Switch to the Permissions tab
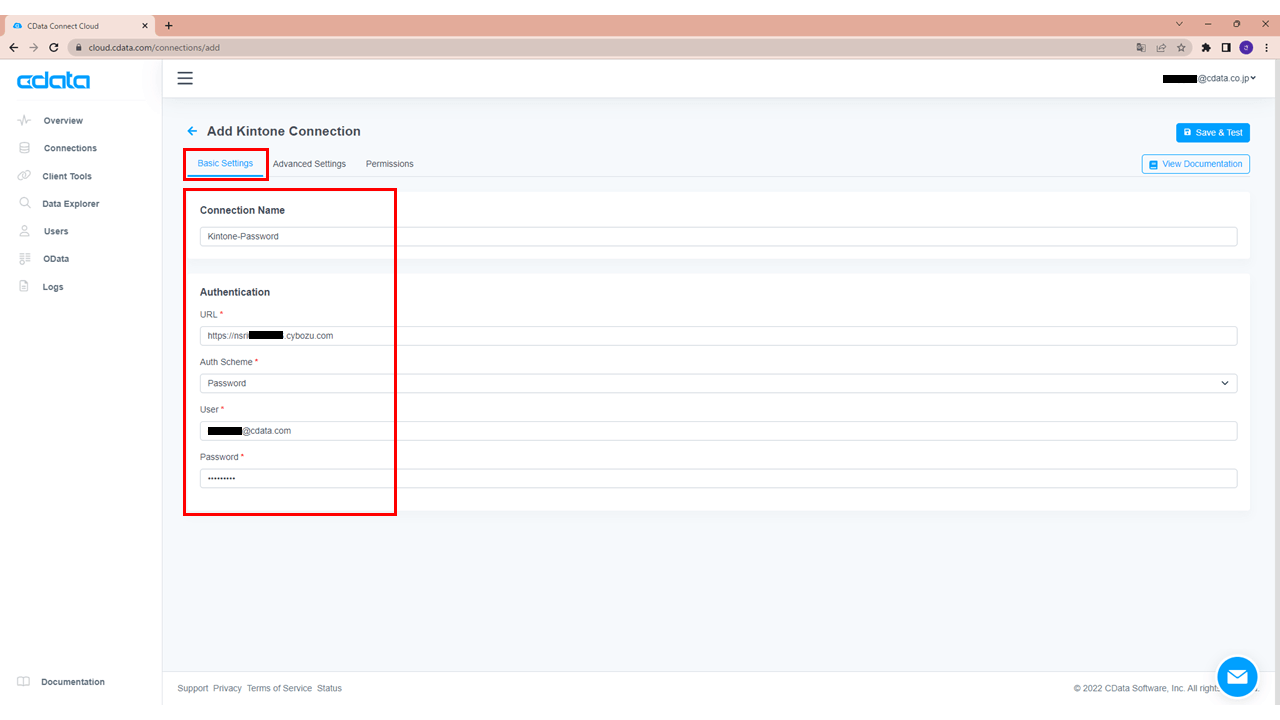1280x720 pixels. click(x=390, y=164)
